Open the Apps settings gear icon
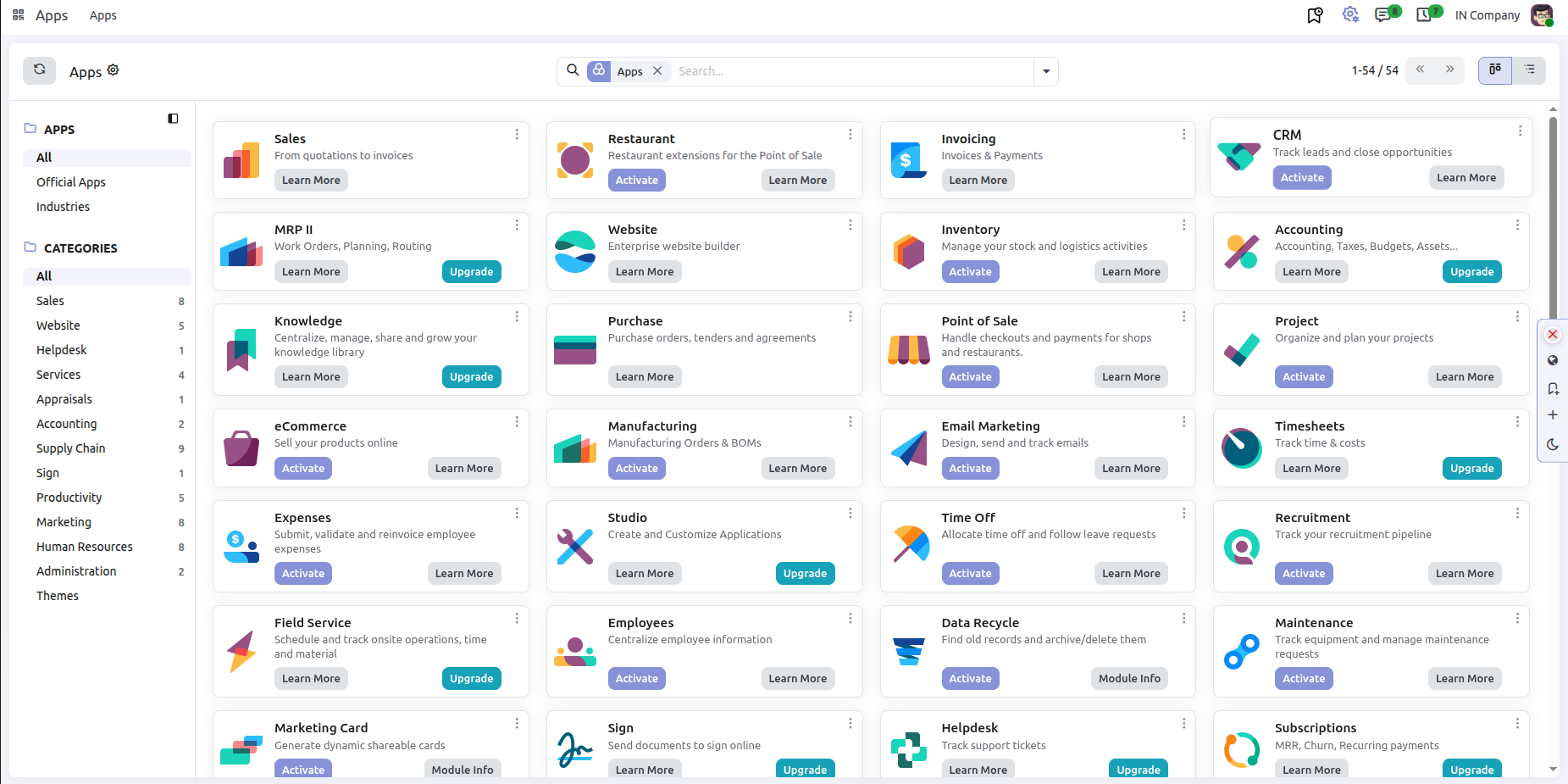This screenshot has height=784, width=1568. coord(114,70)
